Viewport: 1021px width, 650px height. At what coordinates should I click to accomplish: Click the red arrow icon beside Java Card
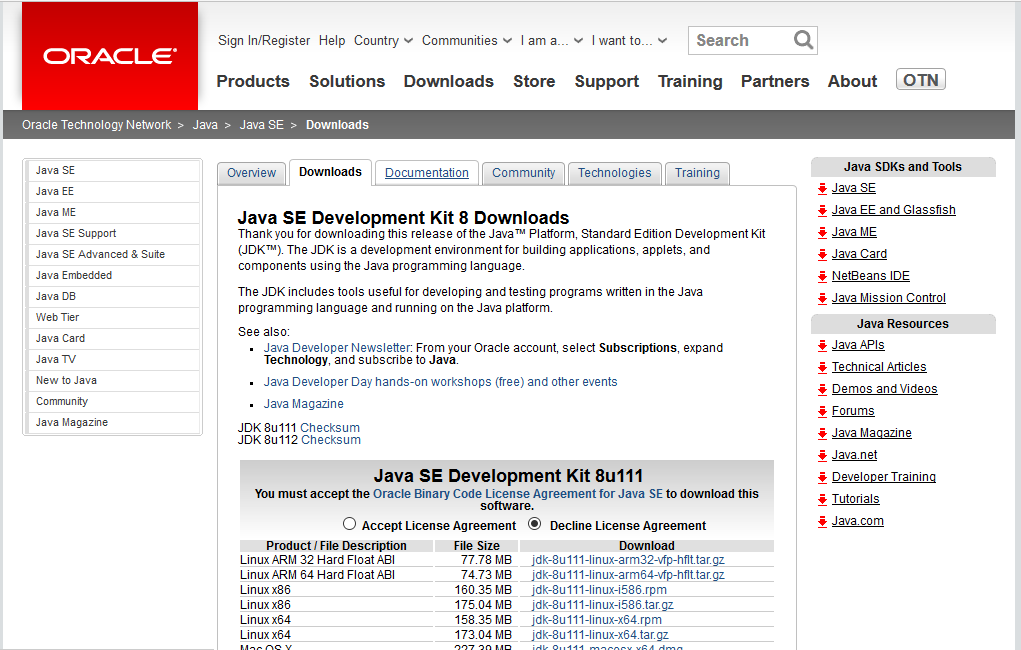822,255
